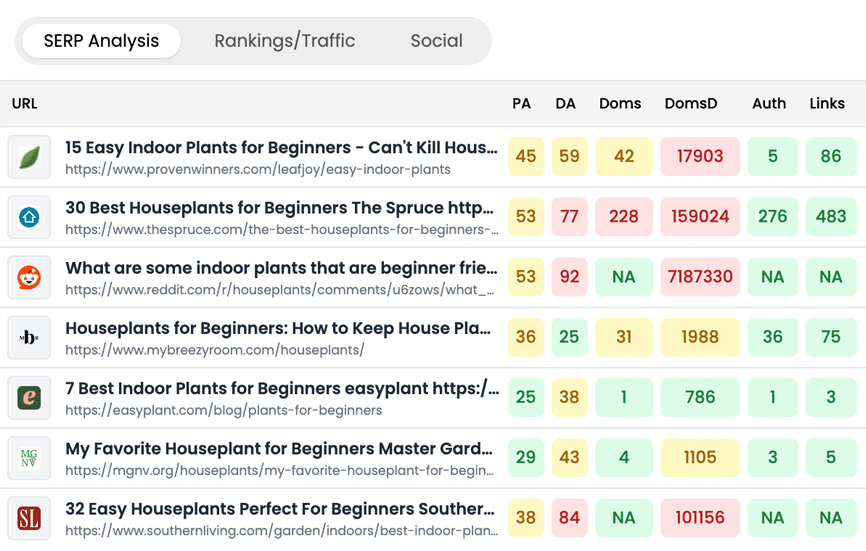Click DomsD value 101156
The height and width of the screenshot is (551, 866).
click(x=700, y=518)
